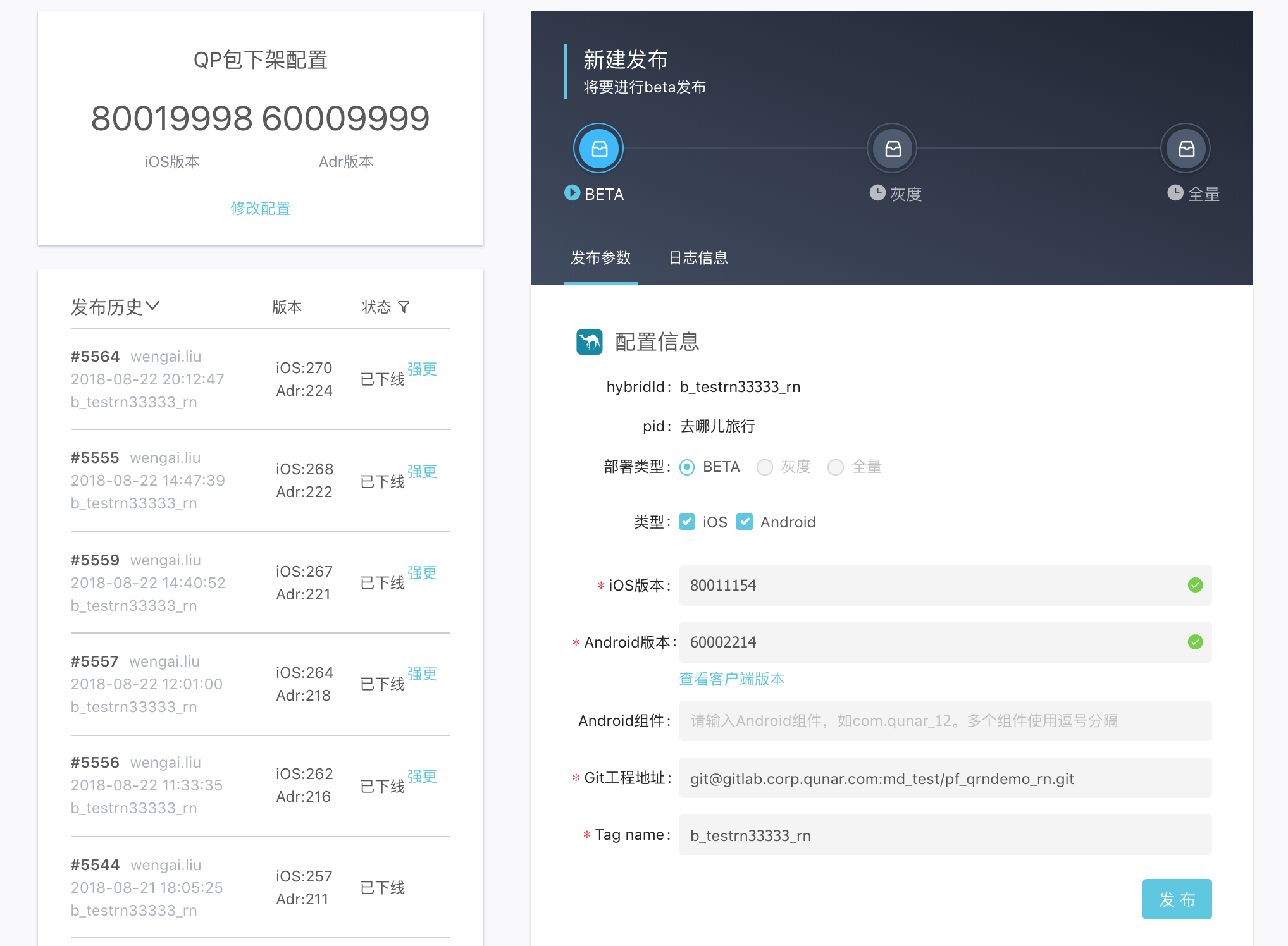The image size is (1288, 946).
Task: Click the Adr version number 60009999
Action: tap(346, 118)
